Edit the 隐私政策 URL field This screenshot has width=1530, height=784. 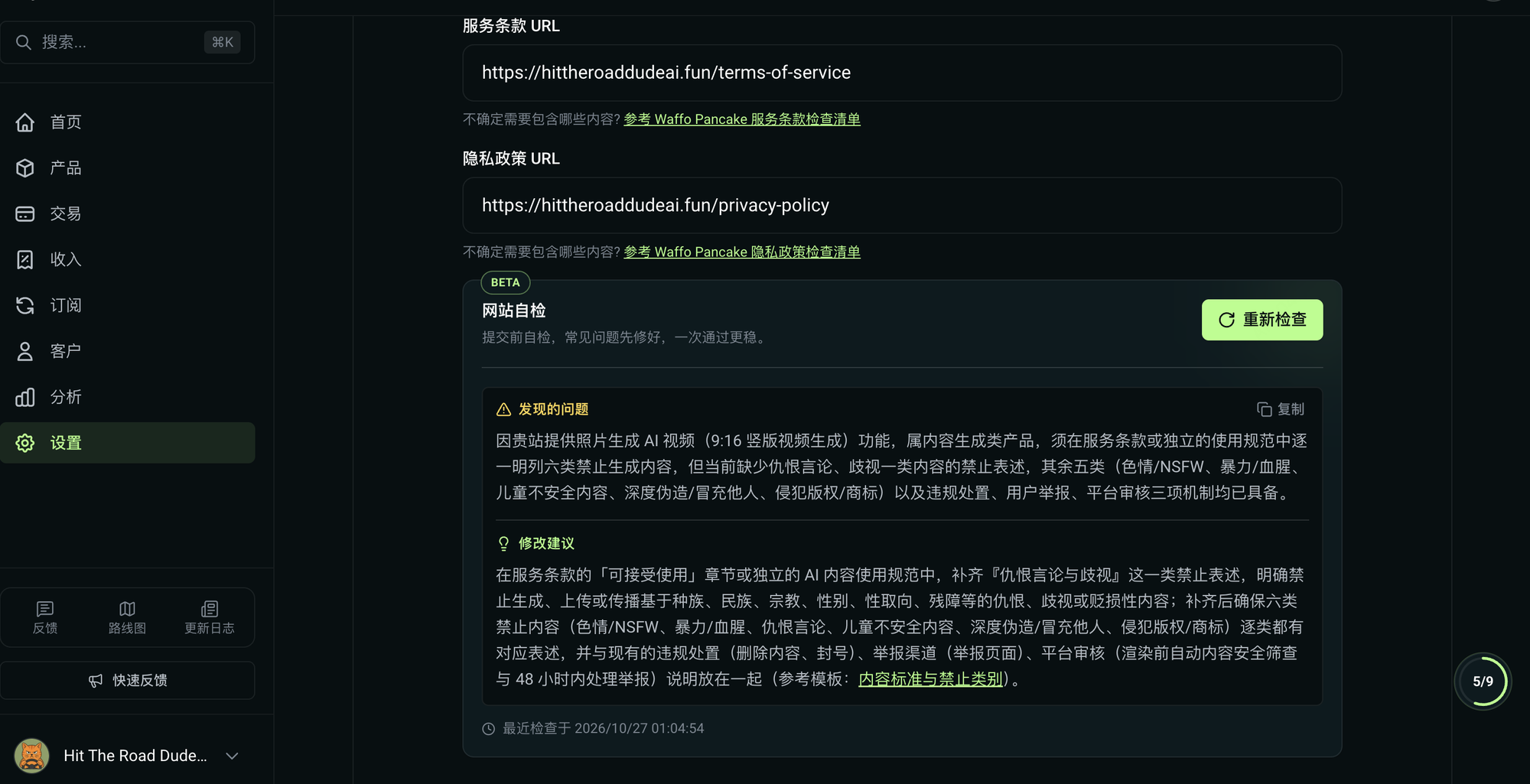pos(902,206)
